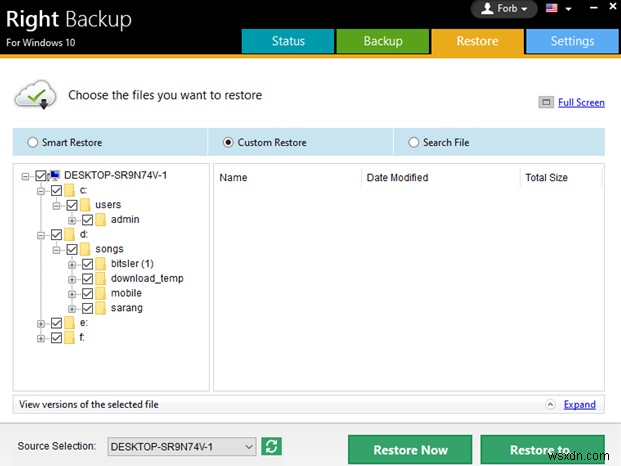This screenshot has width=621, height=466.
Task: Open the Full Screen link
Action: pyautogui.click(x=581, y=102)
